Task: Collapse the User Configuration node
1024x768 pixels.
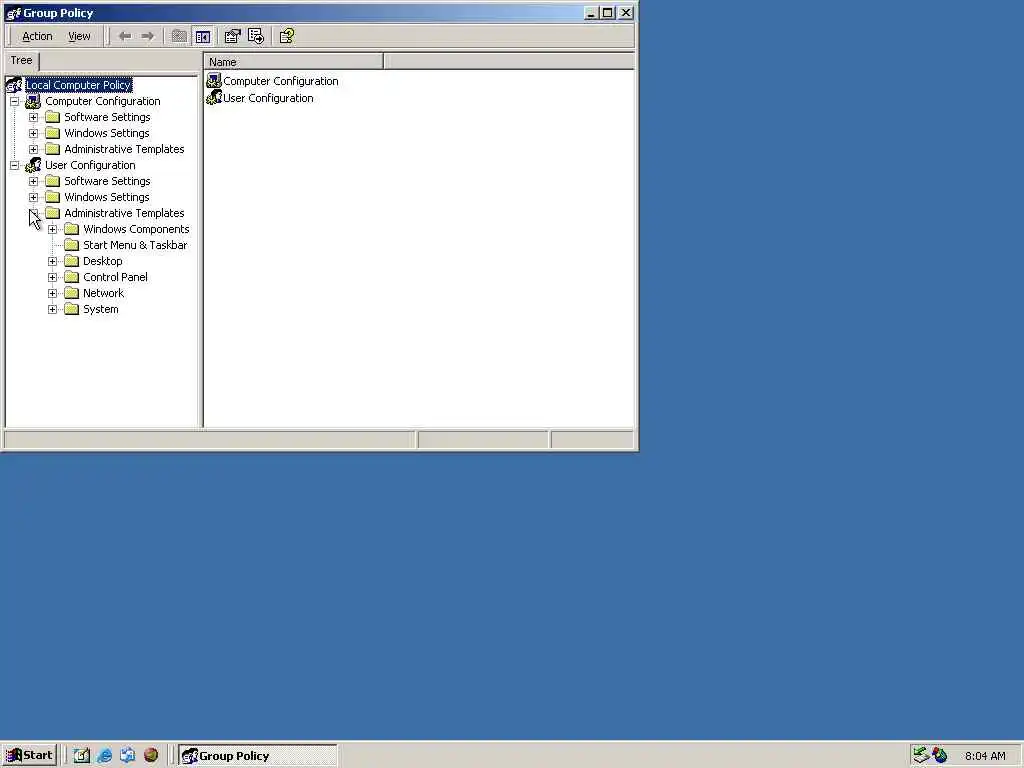Action: coord(14,165)
